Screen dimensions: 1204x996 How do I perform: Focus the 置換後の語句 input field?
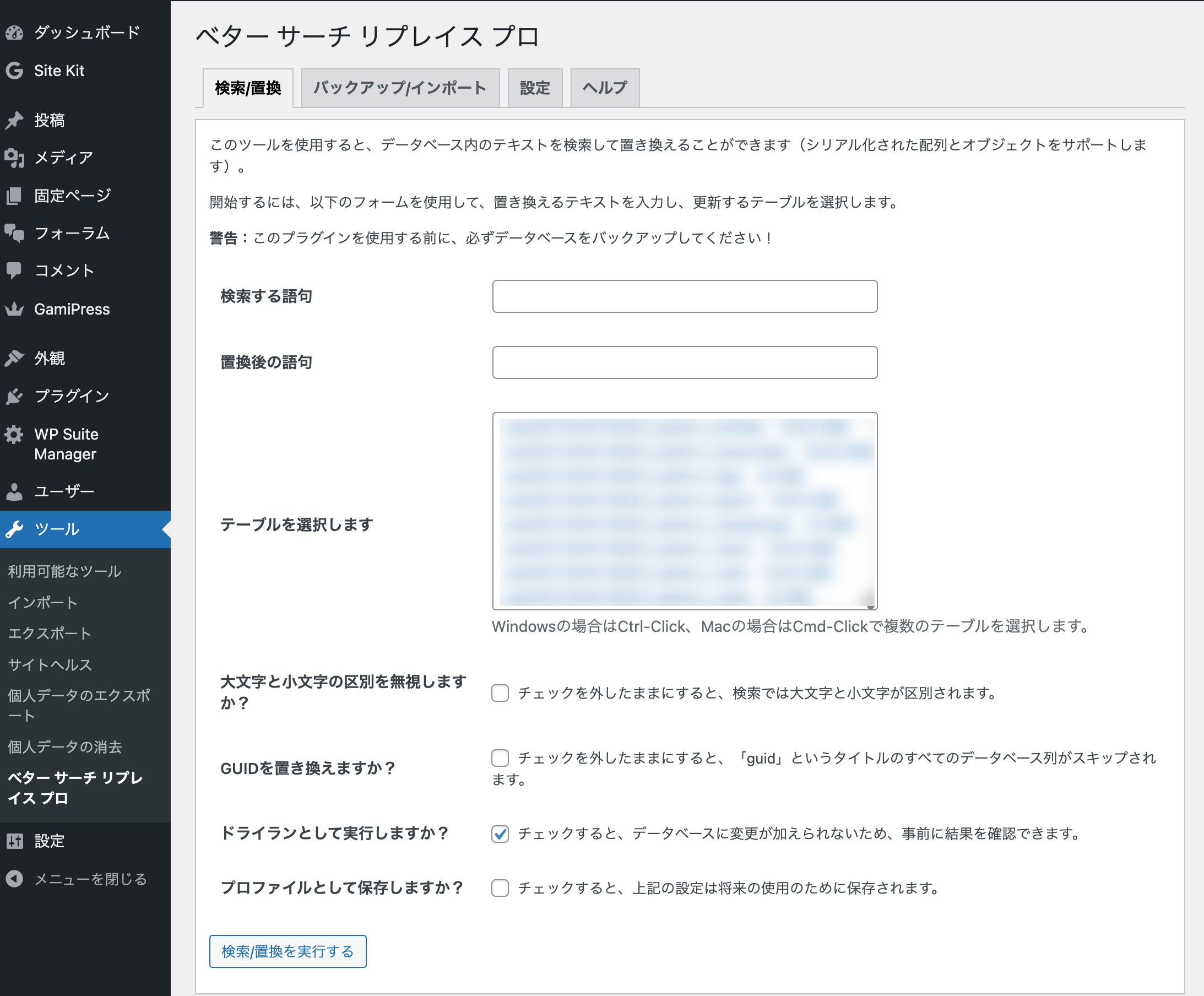point(685,362)
